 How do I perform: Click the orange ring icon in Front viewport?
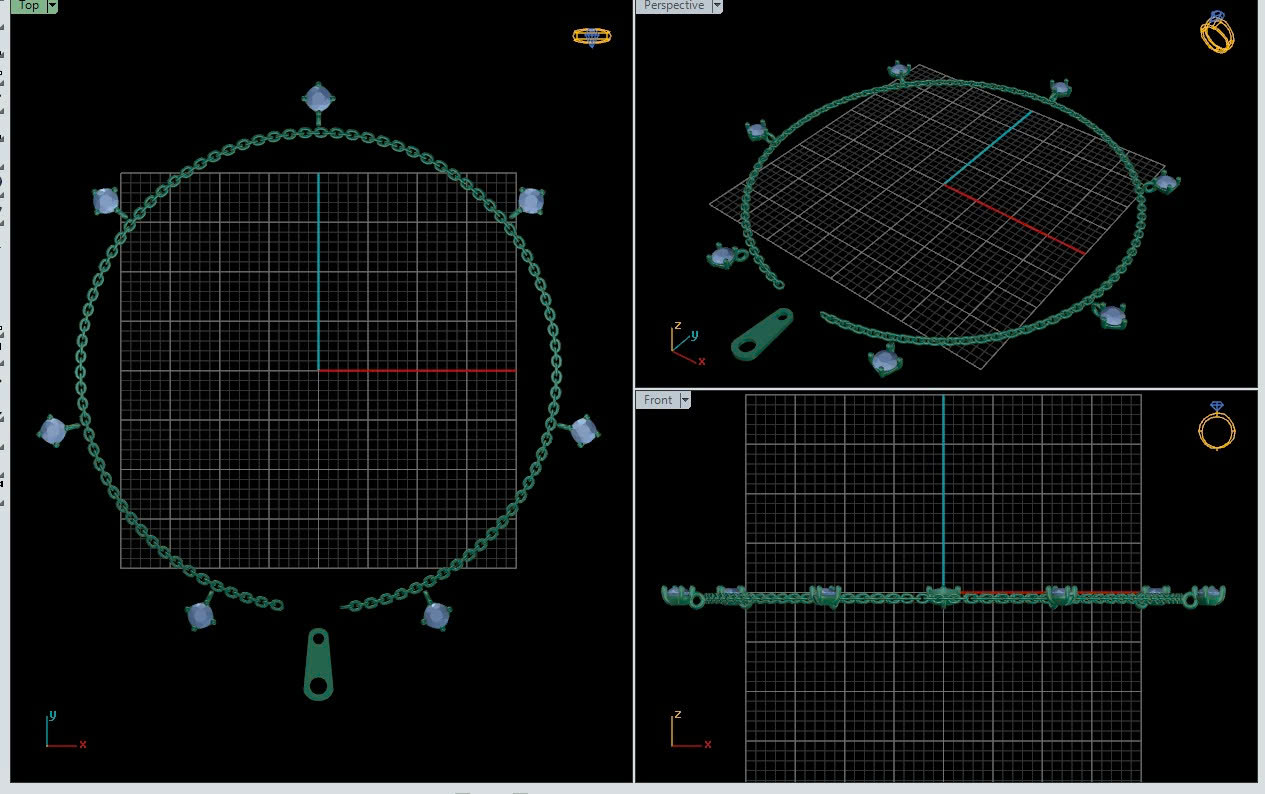[x=1216, y=427]
